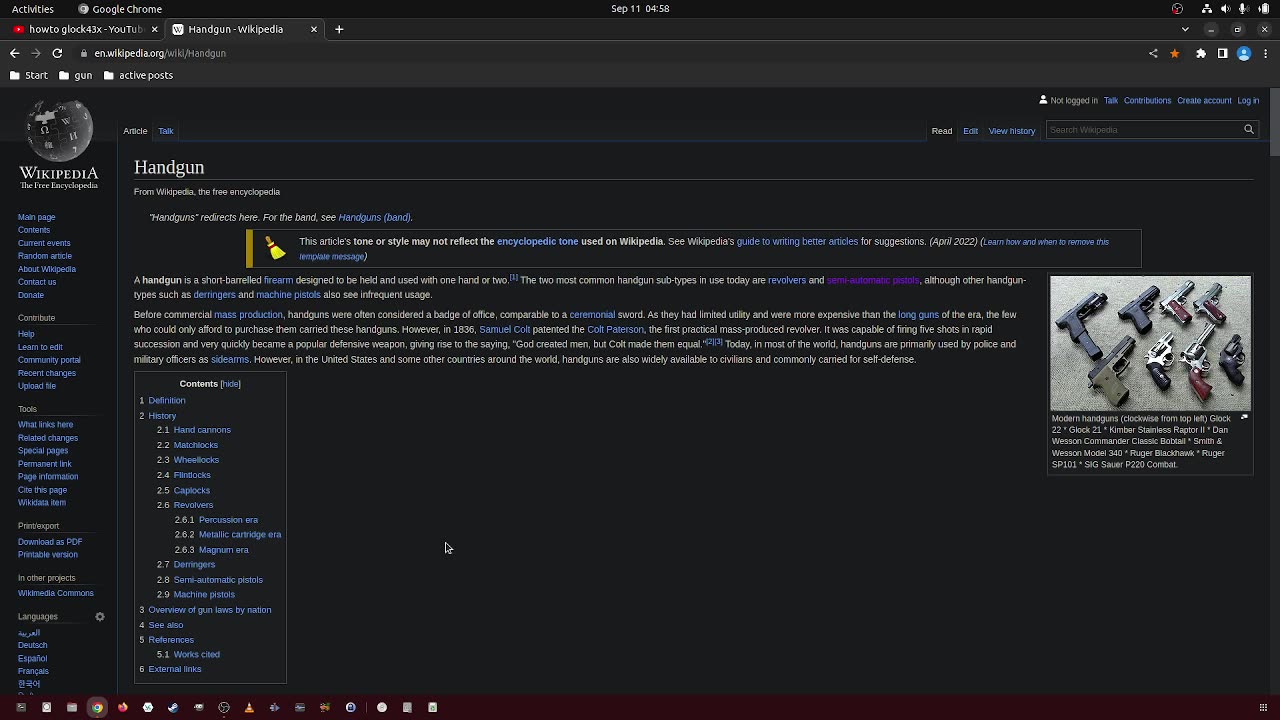The height and width of the screenshot is (720, 1280).
Task: Jump to 2.6 Revolvers section
Action: [x=185, y=505]
